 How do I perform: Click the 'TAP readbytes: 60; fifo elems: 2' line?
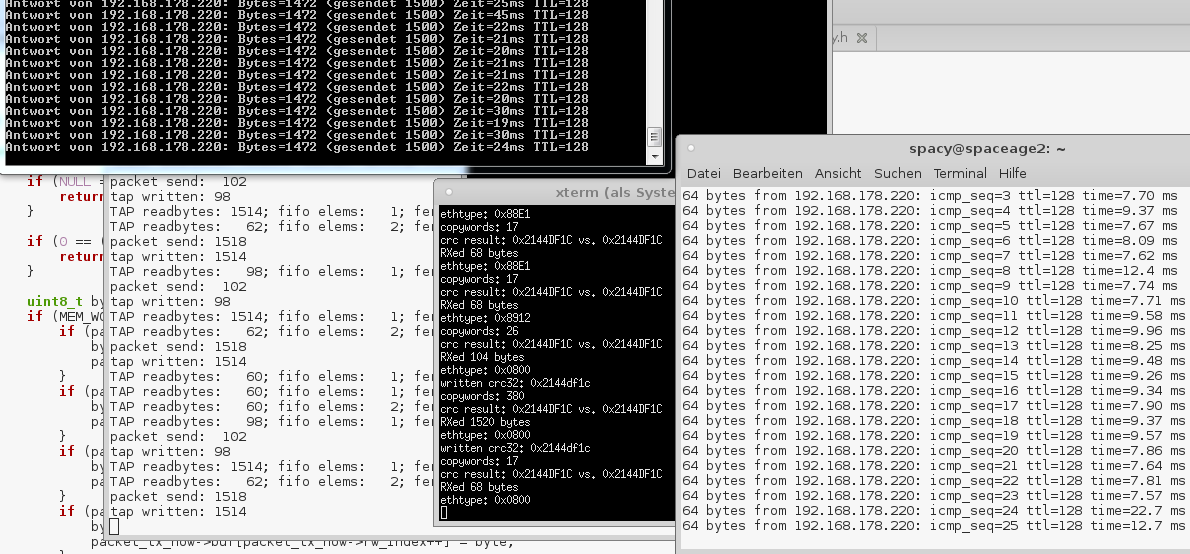click(272, 406)
